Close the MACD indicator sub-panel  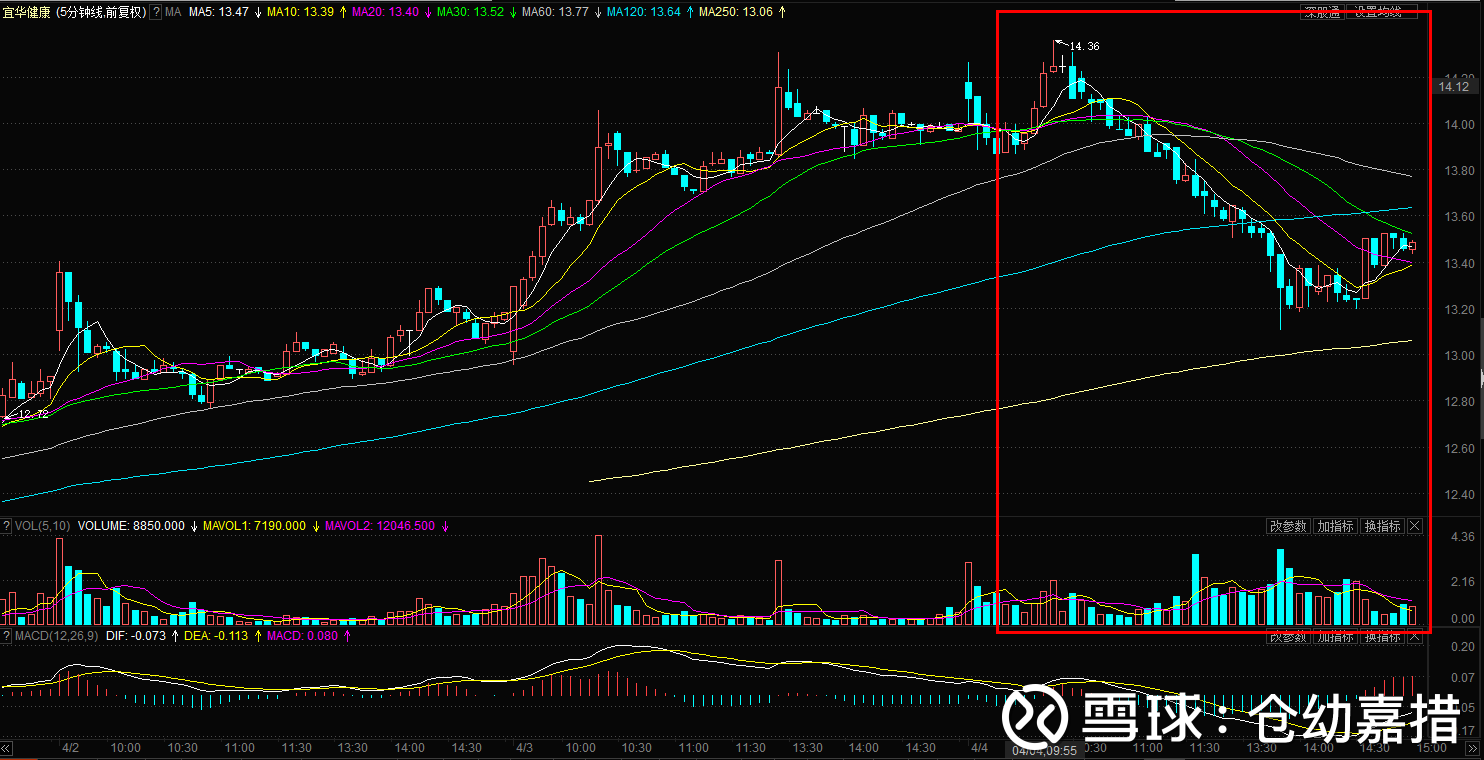point(1415,637)
